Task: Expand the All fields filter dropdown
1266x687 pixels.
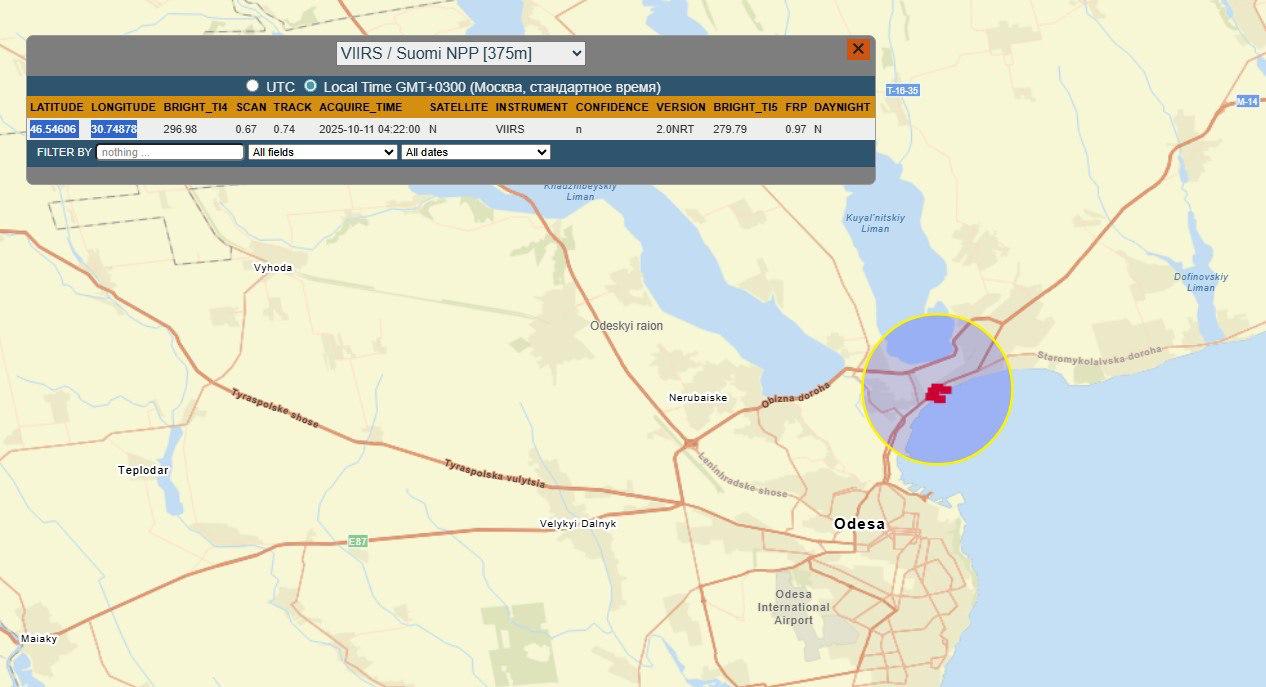Action: point(322,152)
